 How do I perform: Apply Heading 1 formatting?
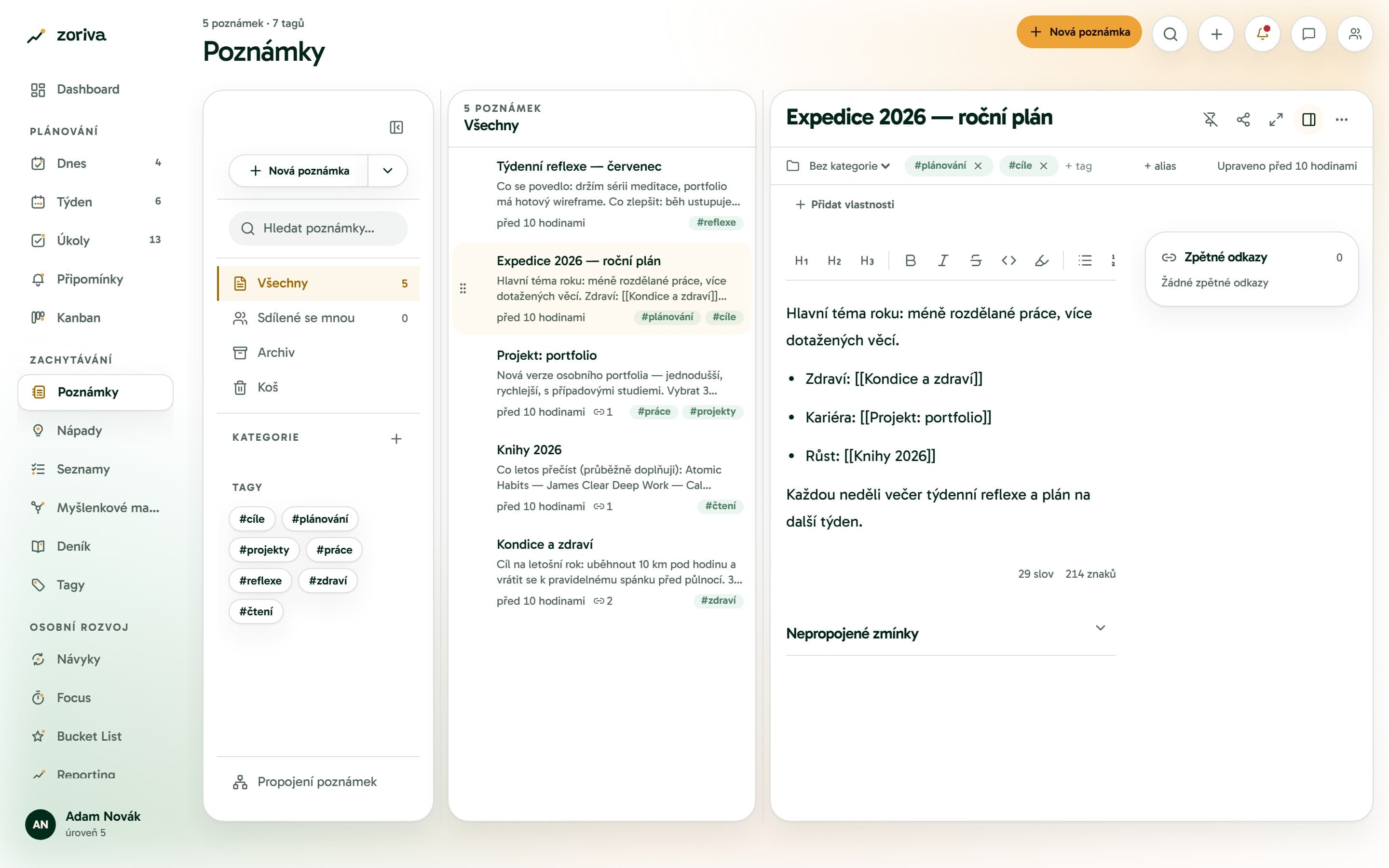pyautogui.click(x=801, y=260)
